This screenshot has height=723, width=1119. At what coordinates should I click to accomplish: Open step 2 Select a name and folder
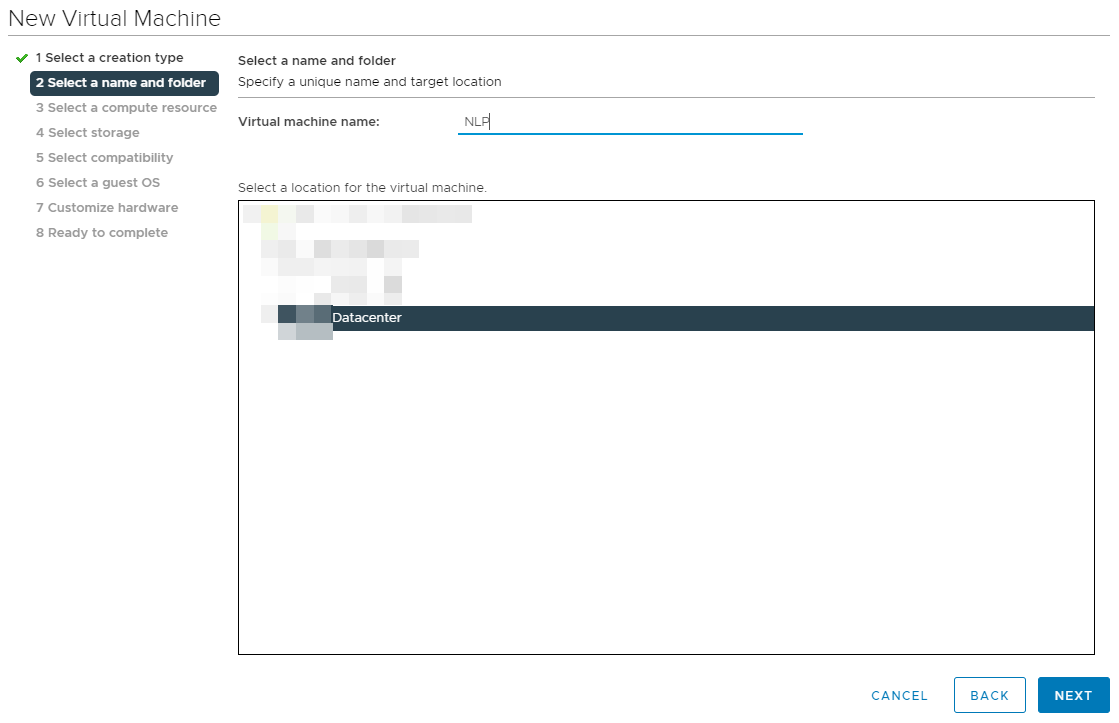tap(121, 83)
